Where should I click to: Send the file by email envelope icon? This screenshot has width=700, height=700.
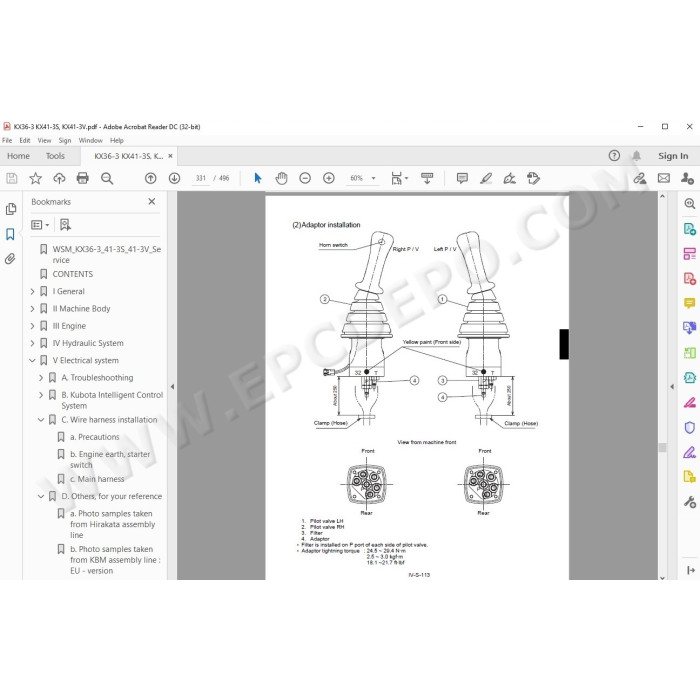click(663, 179)
